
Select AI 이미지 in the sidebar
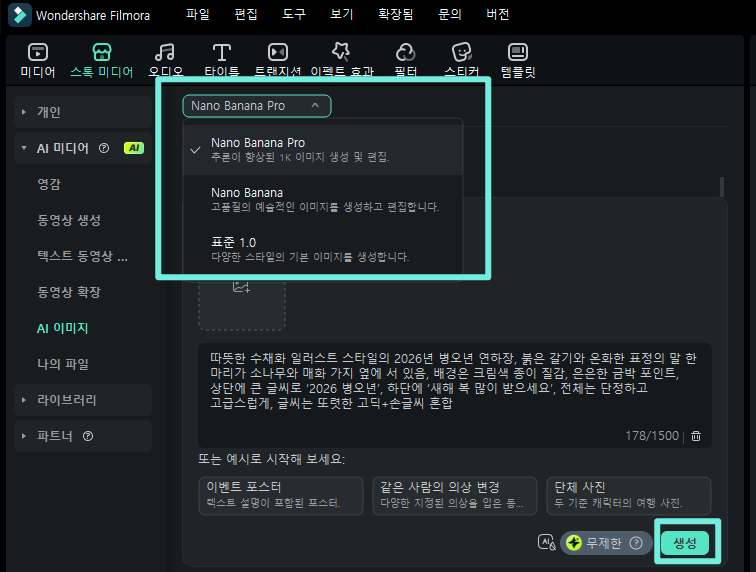pyautogui.click(x=63, y=328)
